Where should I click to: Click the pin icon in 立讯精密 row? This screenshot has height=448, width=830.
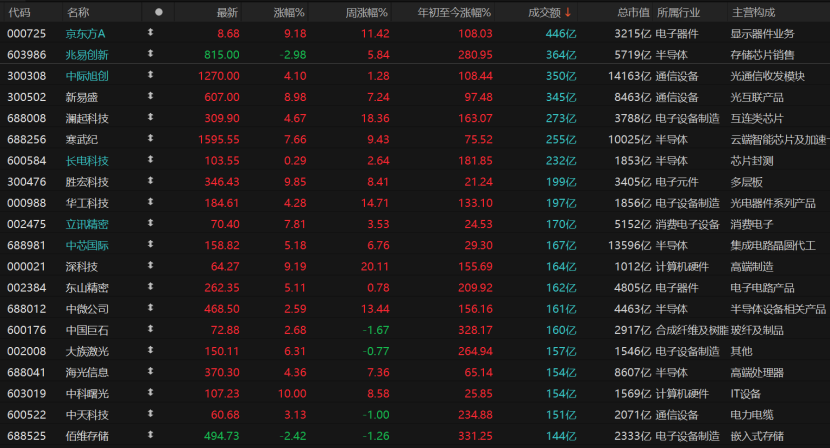click(150, 223)
